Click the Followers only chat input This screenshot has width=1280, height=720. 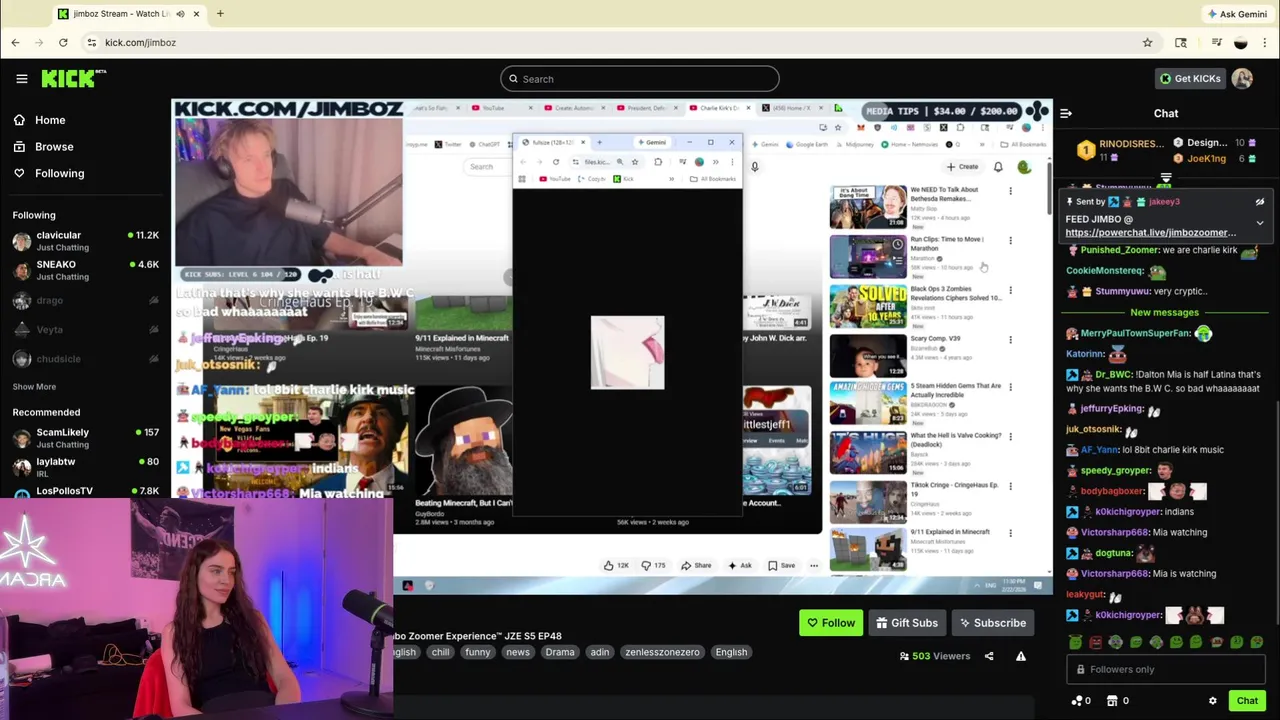pos(1165,669)
